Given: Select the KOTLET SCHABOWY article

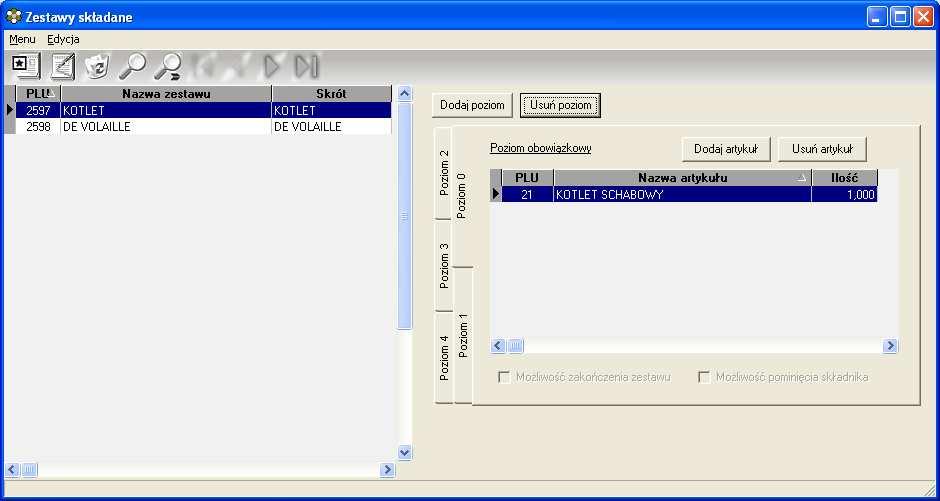Looking at the screenshot, I should coord(683,194).
